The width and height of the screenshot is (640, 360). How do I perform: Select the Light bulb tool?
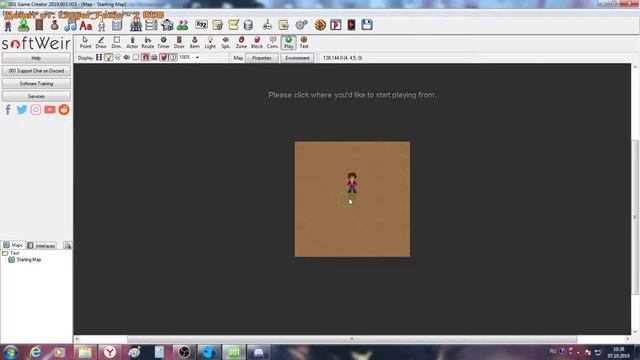click(210, 42)
